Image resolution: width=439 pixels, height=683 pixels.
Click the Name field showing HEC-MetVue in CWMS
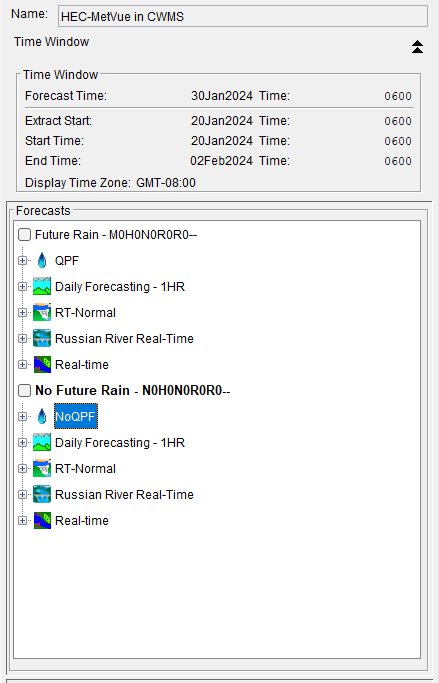pos(243,17)
